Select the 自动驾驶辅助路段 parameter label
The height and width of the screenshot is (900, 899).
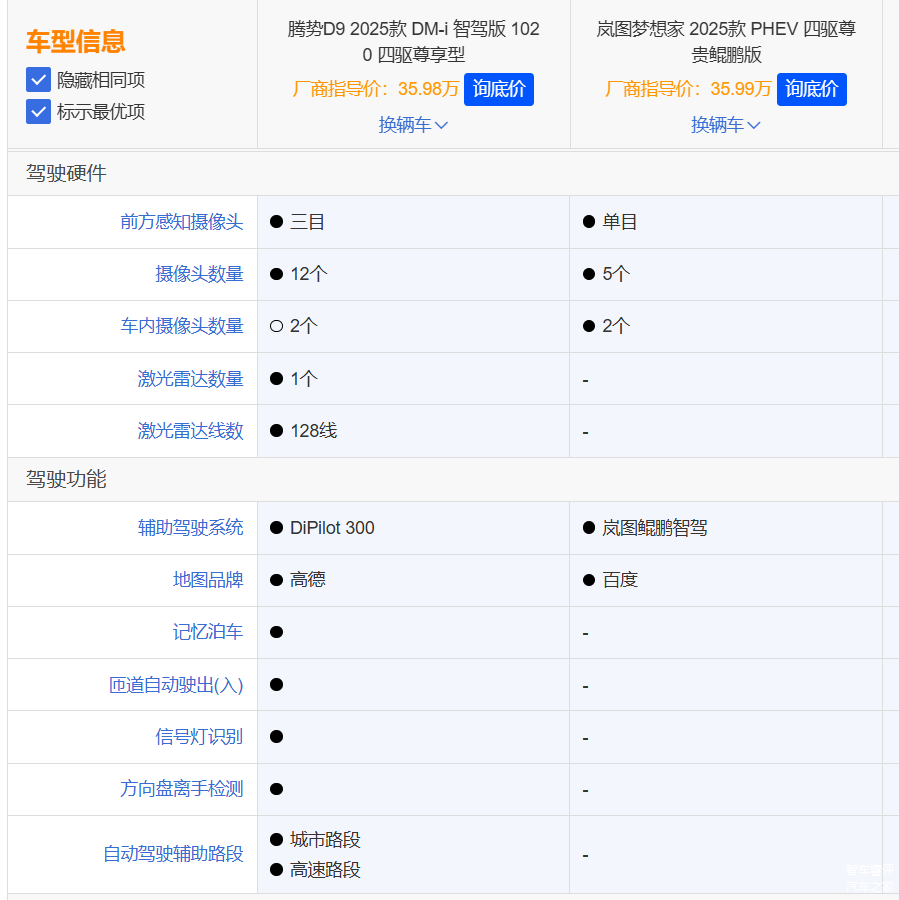click(173, 854)
